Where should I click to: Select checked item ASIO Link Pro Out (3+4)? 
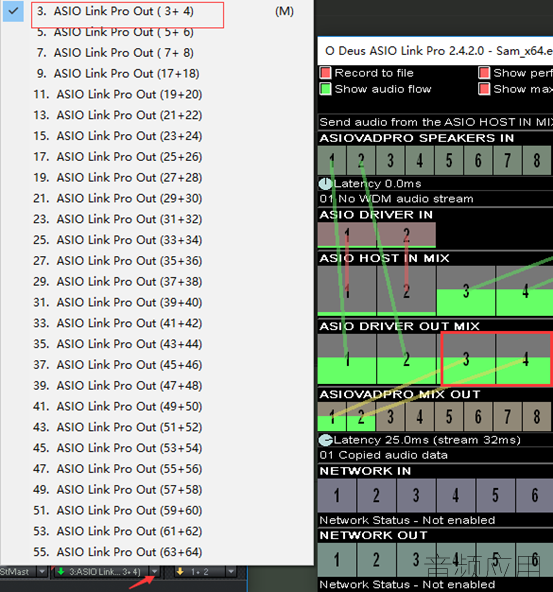(x=157, y=11)
